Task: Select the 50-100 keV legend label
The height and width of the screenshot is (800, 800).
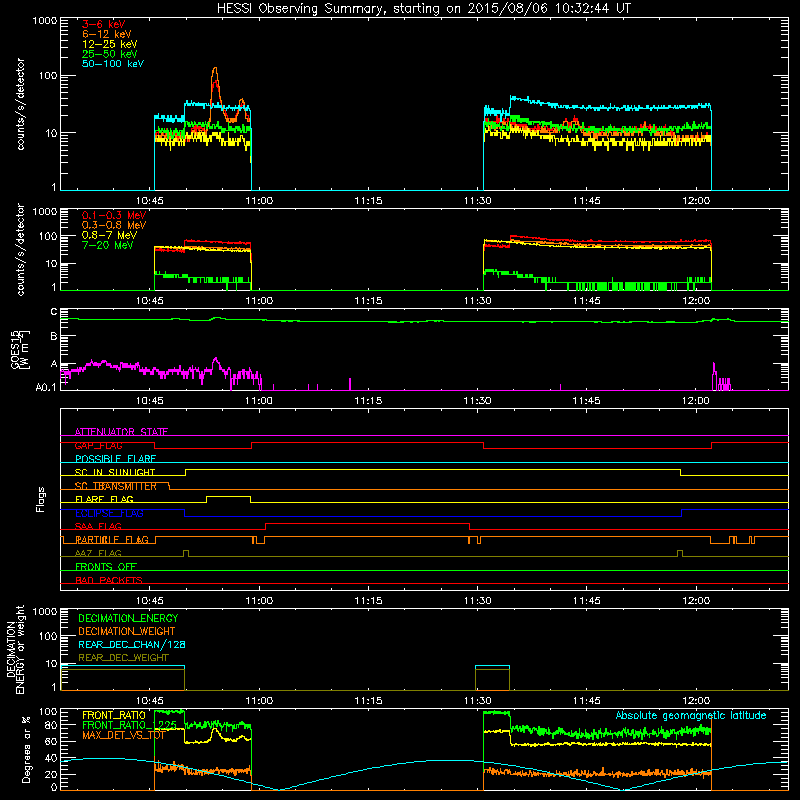Action: [x=113, y=64]
